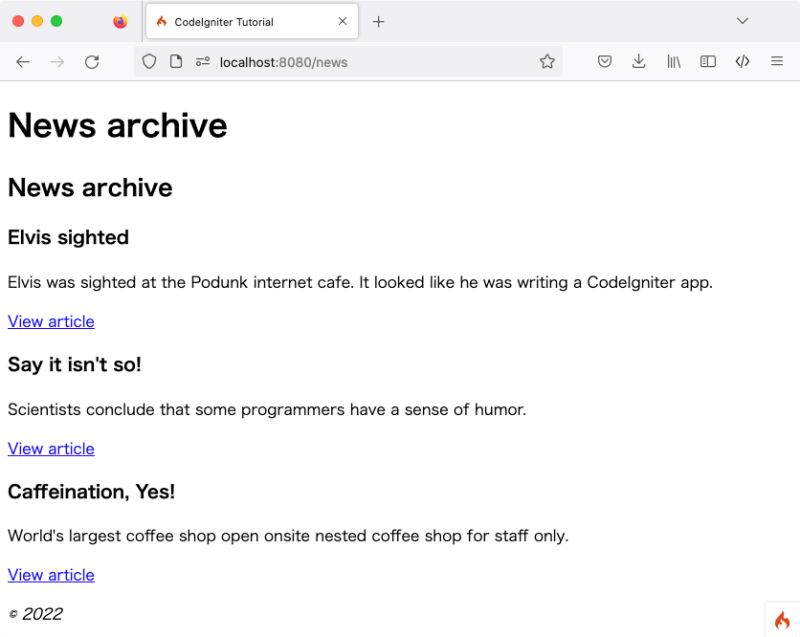
Task: Open a new tab with the plus button
Action: click(x=378, y=21)
